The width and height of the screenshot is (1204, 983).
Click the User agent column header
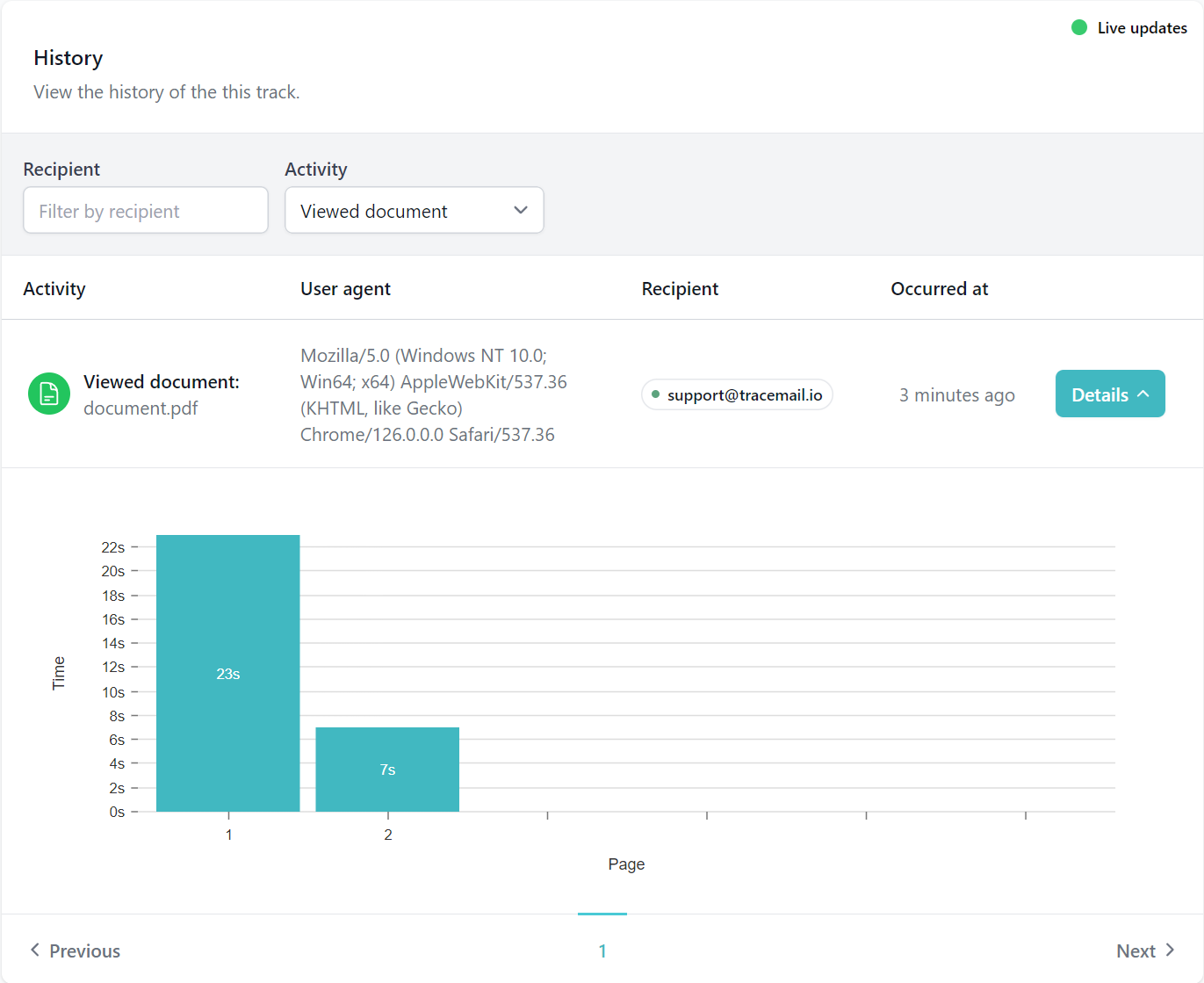tap(345, 289)
